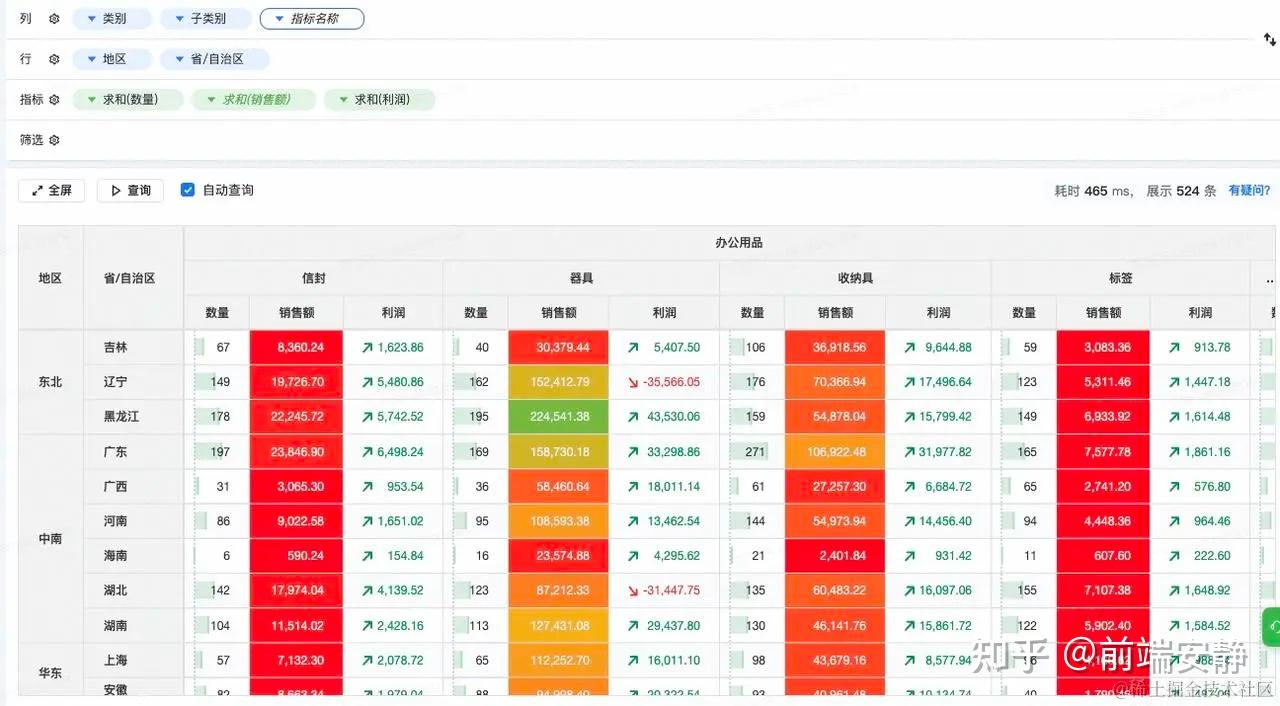The image size is (1280, 706).
Task: Uncheck the 自动查询 checkbox
Action: (x=188, y=189)
